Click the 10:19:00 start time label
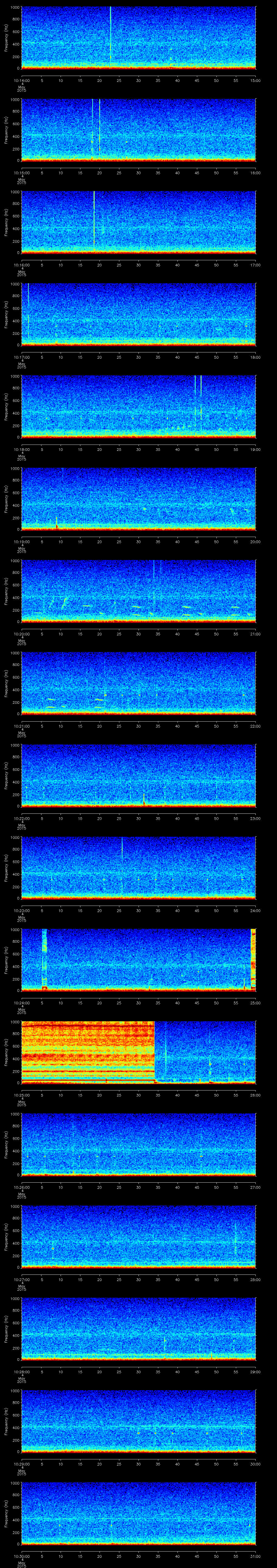The image size is (277, 1568). [21, 542]
